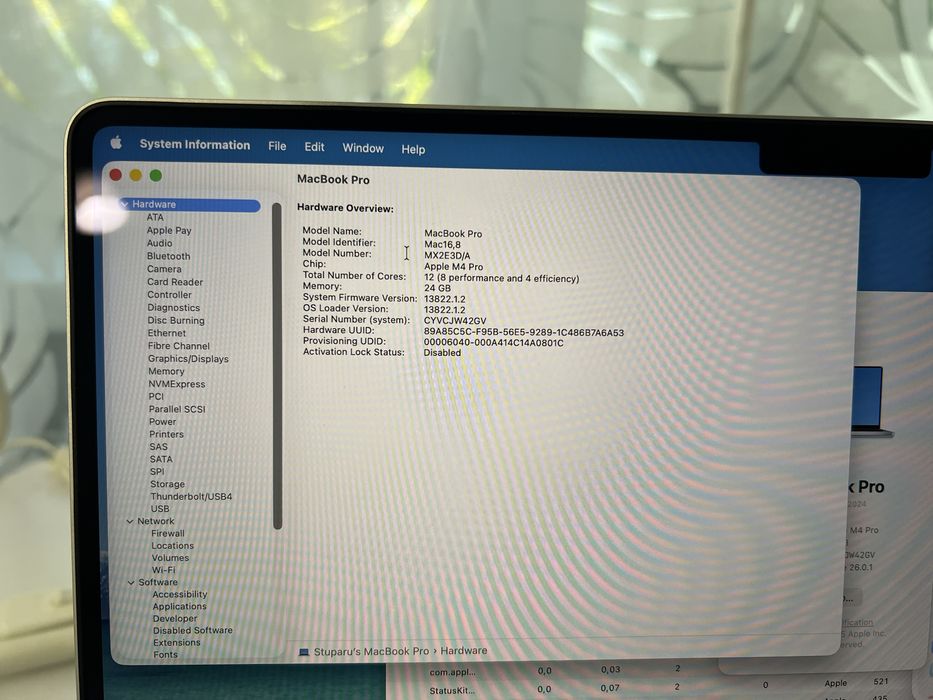Select Controller in the sidebar

pos(170,295)
